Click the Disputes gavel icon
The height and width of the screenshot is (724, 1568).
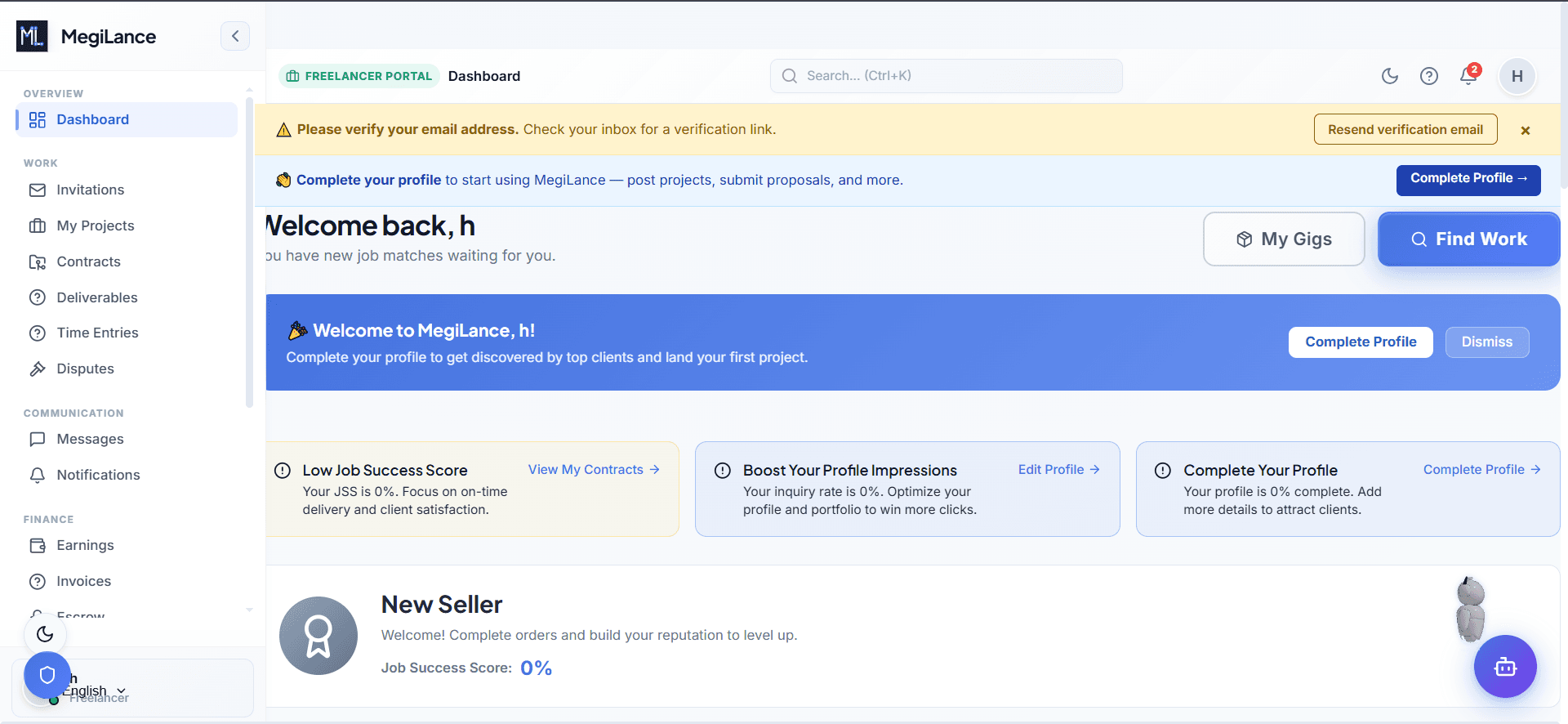pos(38,369)
